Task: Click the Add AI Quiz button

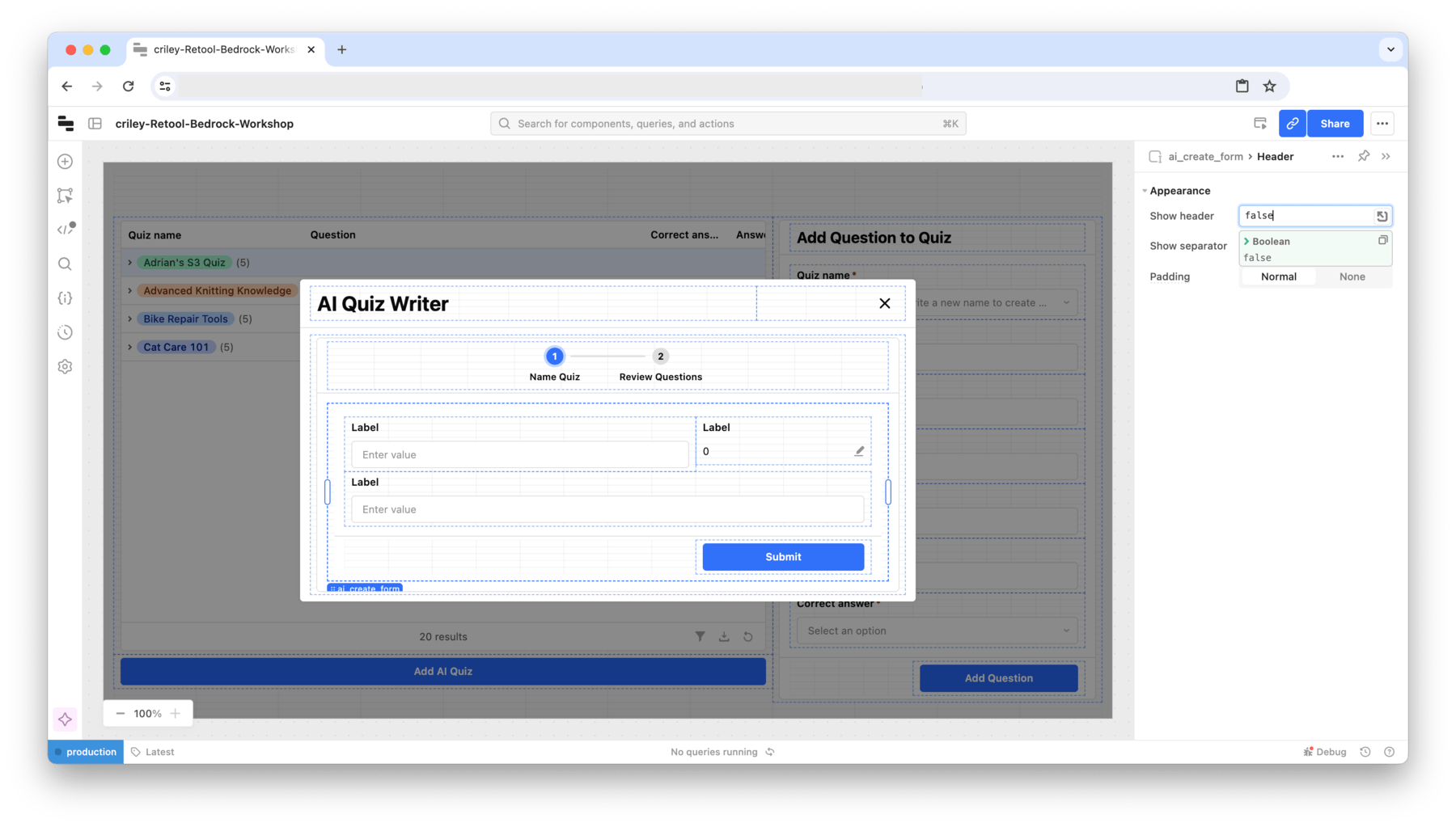Action: click(x=443, y=672)
